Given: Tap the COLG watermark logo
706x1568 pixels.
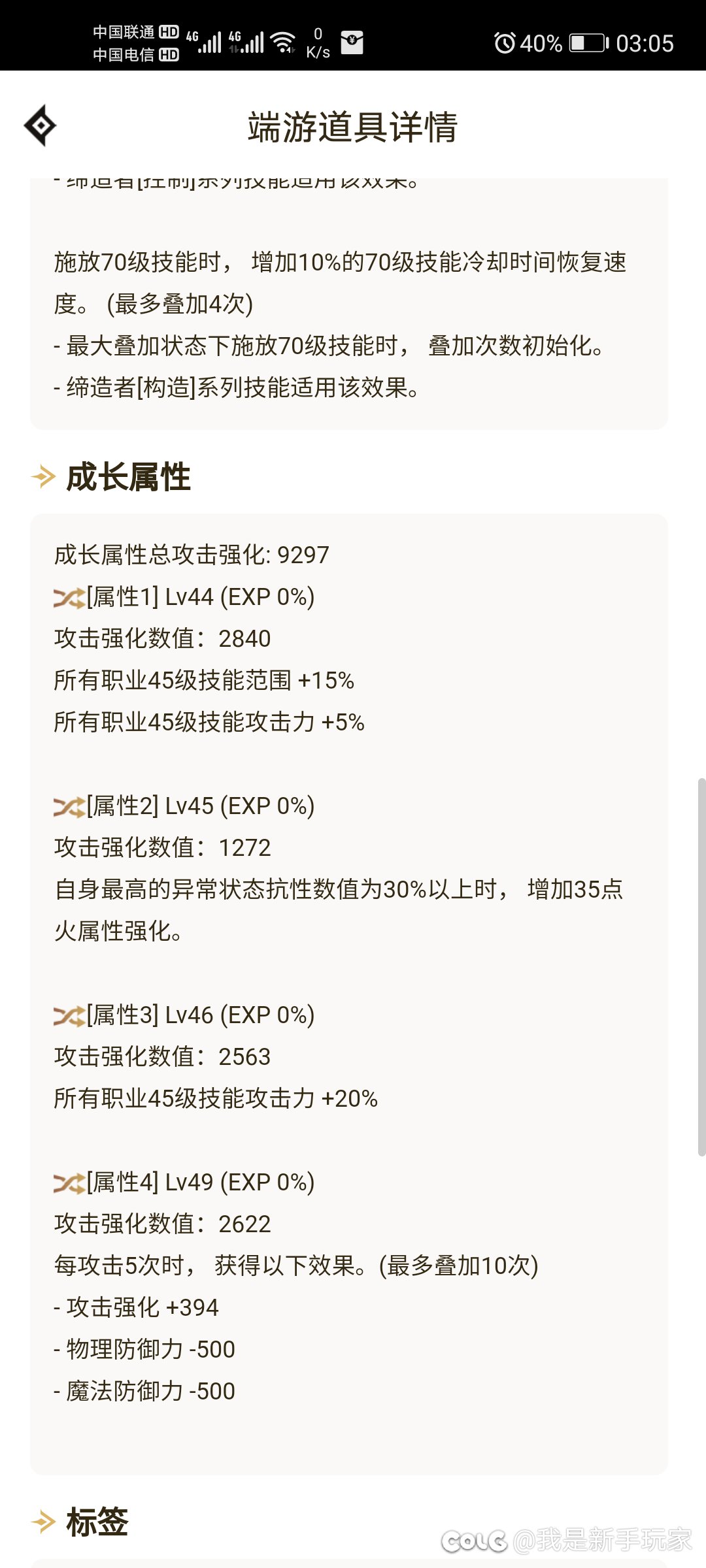Looking at the screenshot, I should point(475,1541).
